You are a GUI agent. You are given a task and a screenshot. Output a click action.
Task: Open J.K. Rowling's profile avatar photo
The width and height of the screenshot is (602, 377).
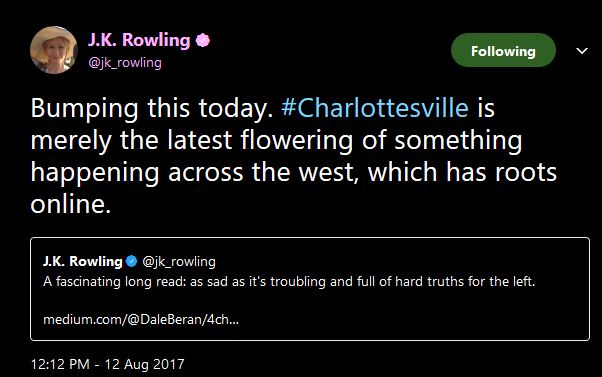[x=54, y=50]
